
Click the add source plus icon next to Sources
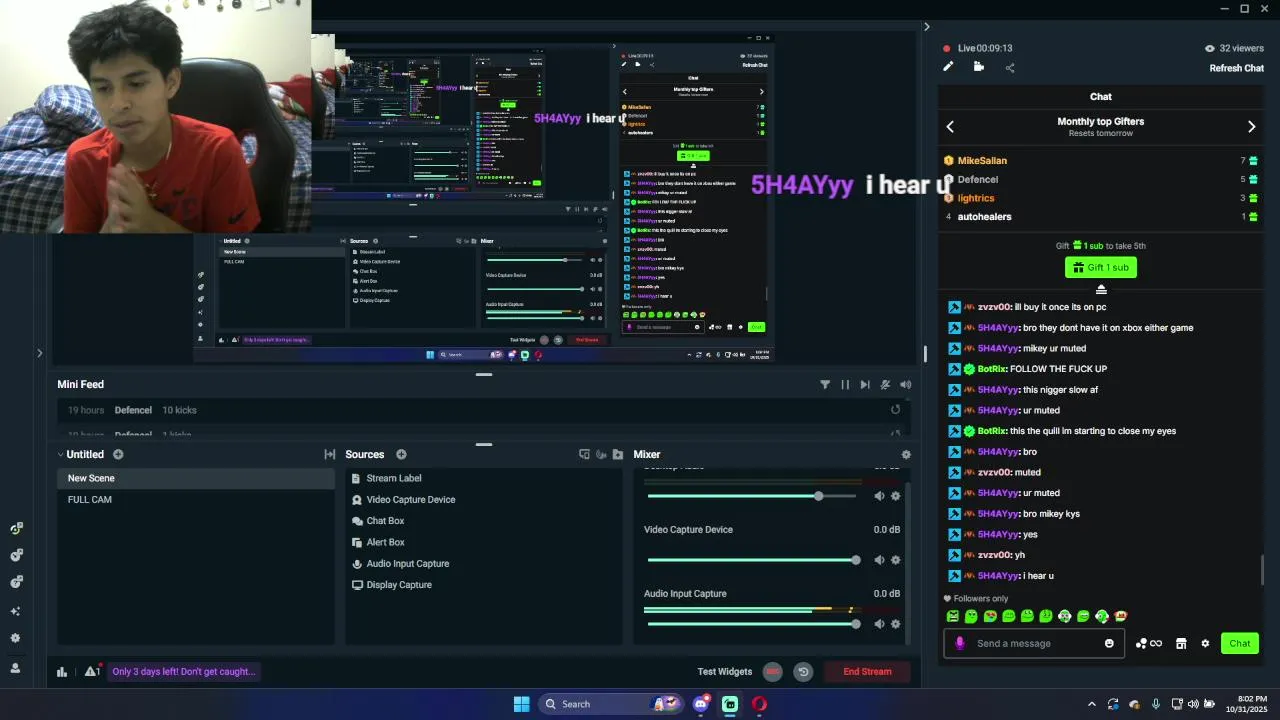401,454
